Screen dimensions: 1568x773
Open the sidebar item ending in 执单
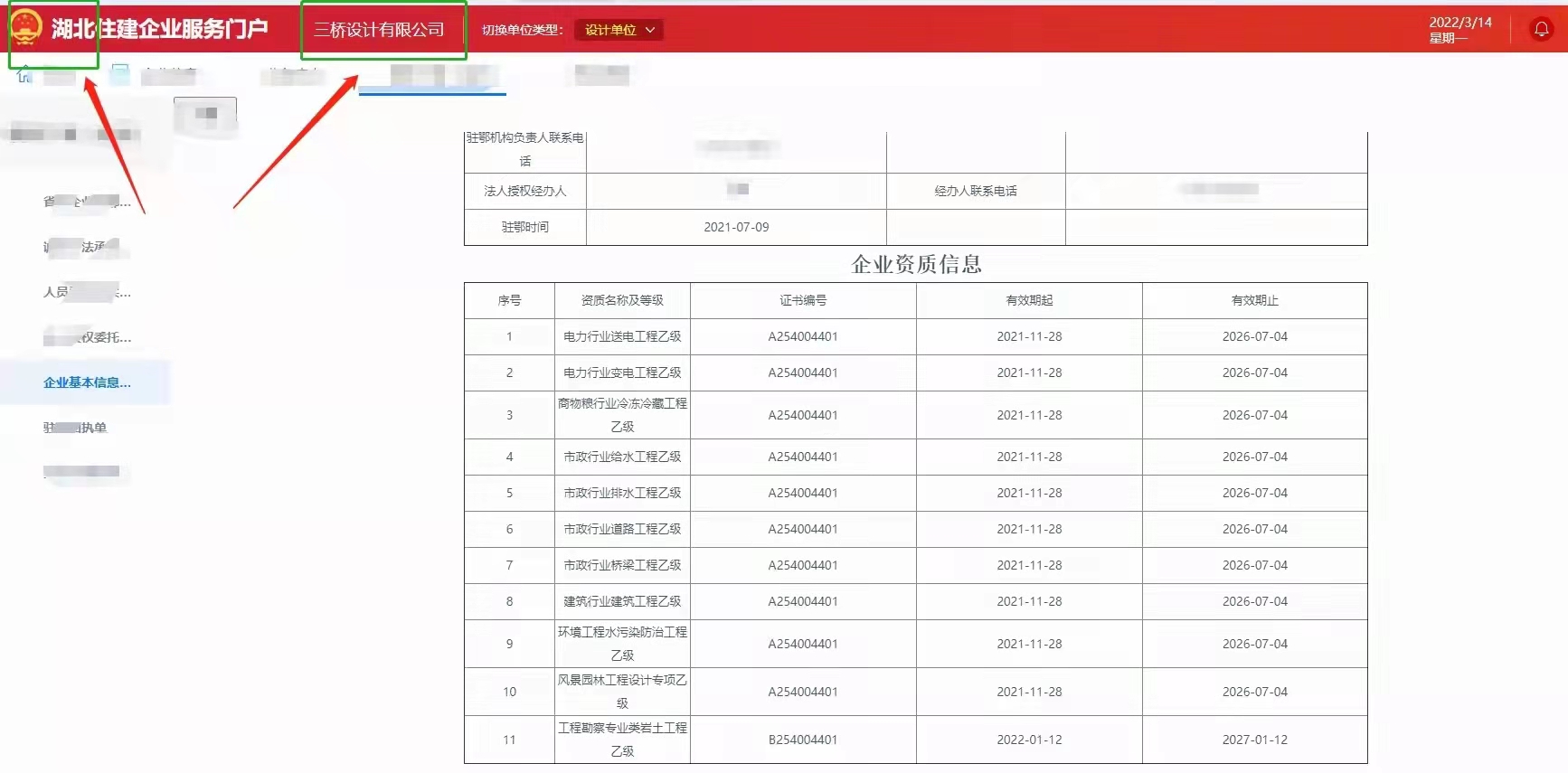click(x=76, y=428)
